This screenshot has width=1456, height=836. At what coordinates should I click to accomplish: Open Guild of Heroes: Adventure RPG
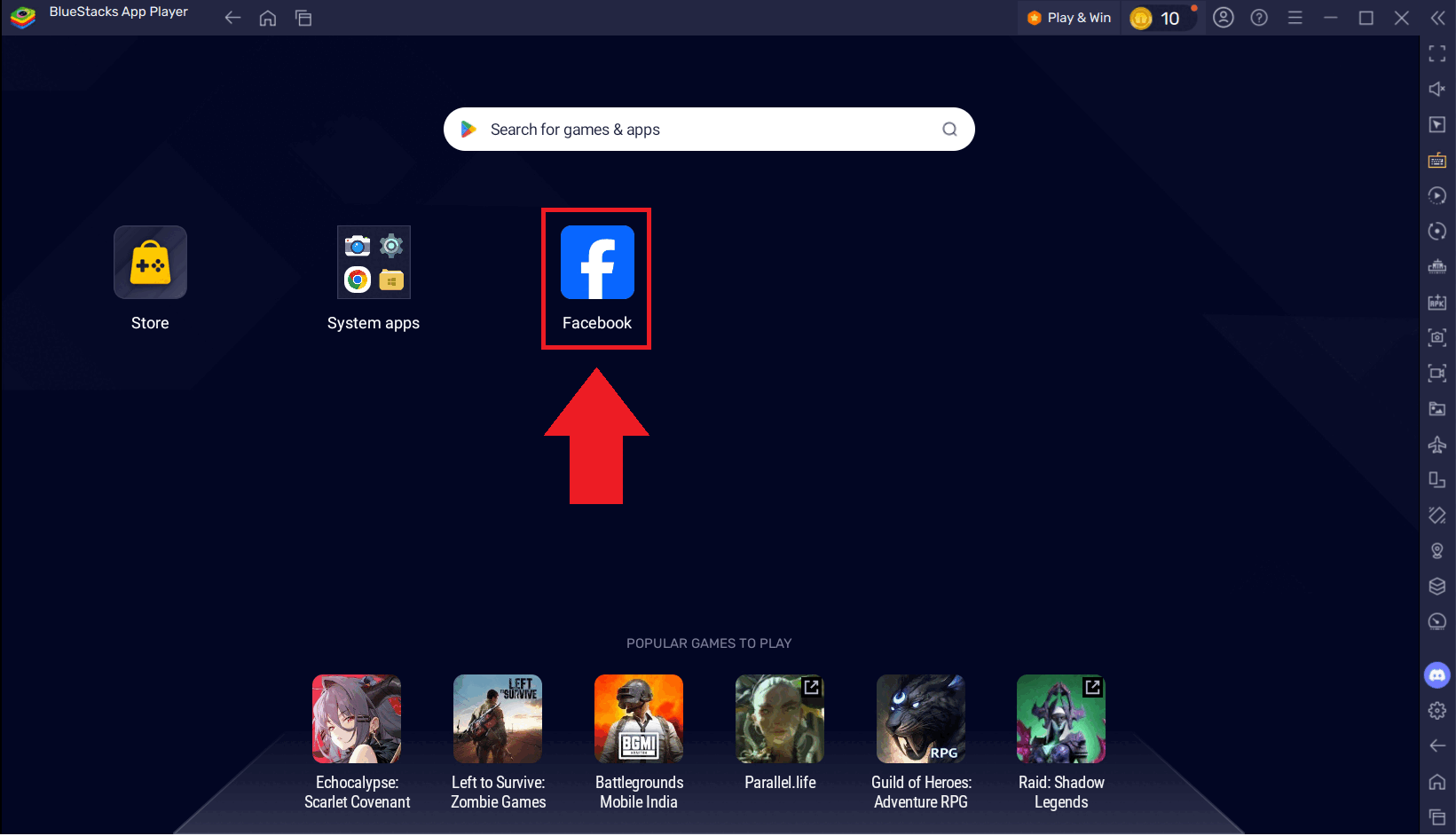(x=921, y=719)
